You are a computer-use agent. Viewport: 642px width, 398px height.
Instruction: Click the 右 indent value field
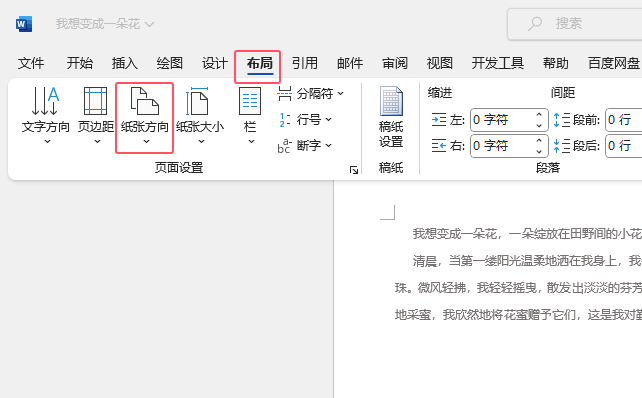(x=501, y=146)
